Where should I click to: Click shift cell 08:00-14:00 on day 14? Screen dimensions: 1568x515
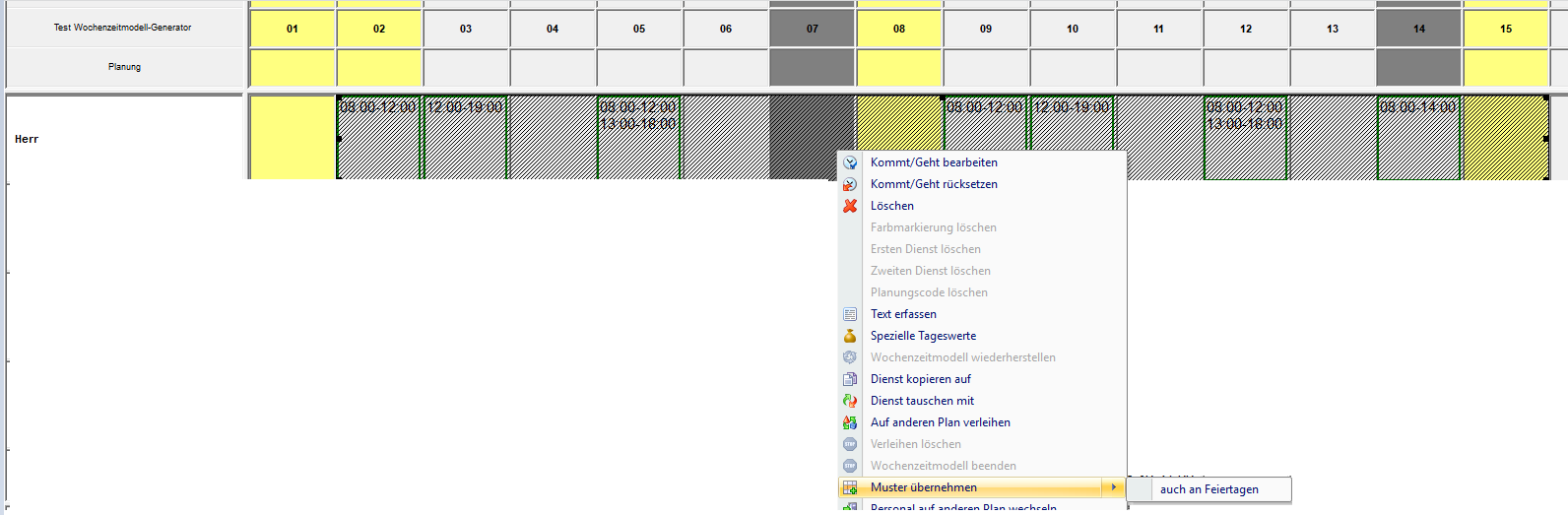[1418, 138]
